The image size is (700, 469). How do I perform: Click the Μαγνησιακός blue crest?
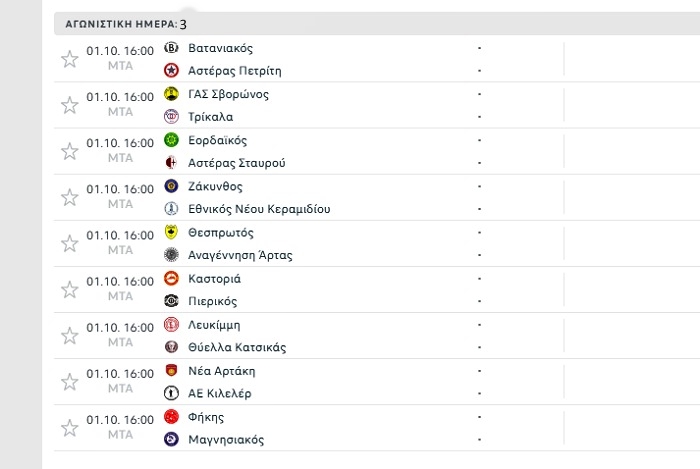[171, 439]
